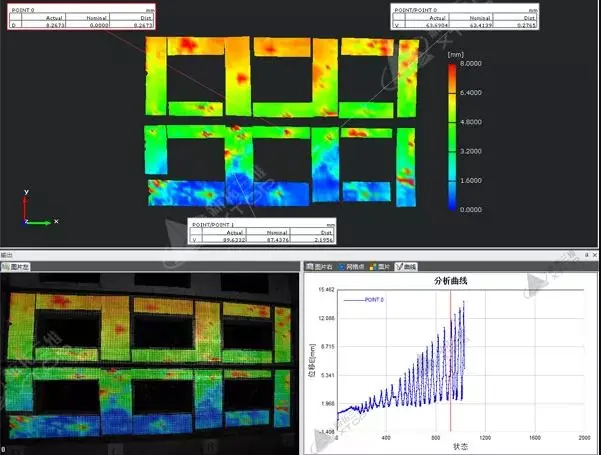Switch to the 网格点 tab

tap(351, 266)
